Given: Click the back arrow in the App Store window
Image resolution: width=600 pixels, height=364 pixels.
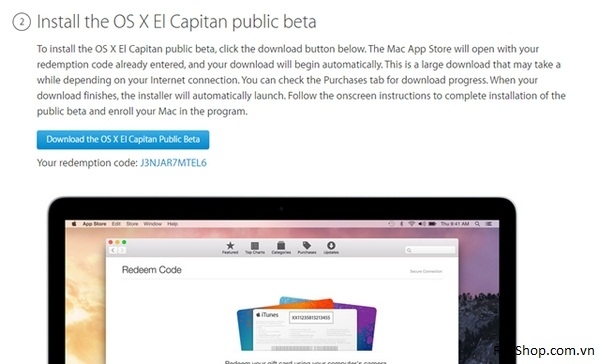Looking at the screenshot, I should click(113, 250).
